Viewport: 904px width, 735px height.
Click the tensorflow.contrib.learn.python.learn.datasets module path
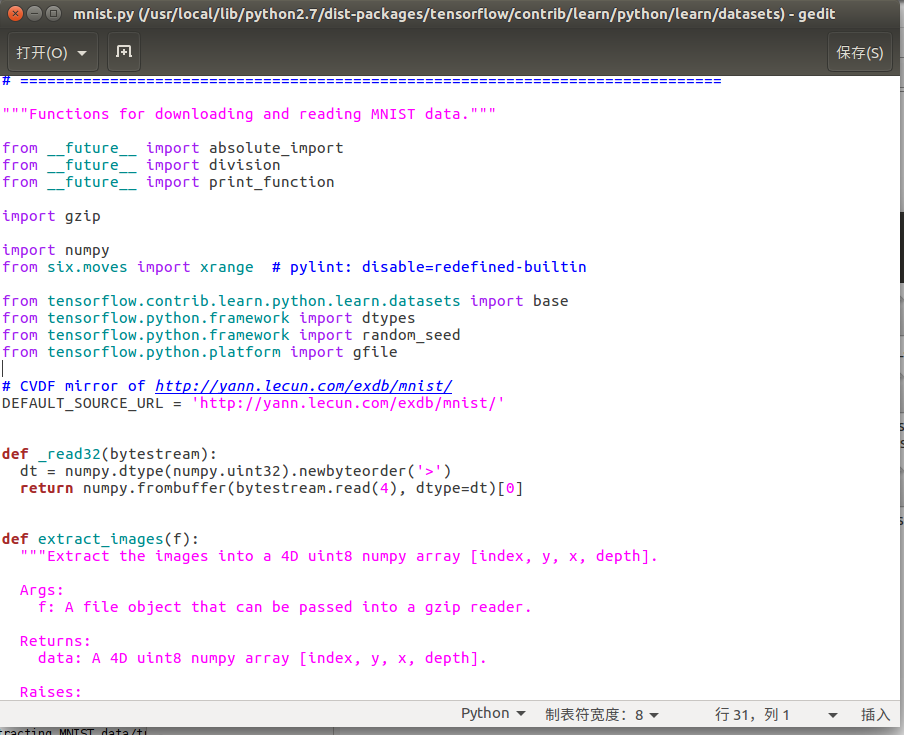(254, 301)
